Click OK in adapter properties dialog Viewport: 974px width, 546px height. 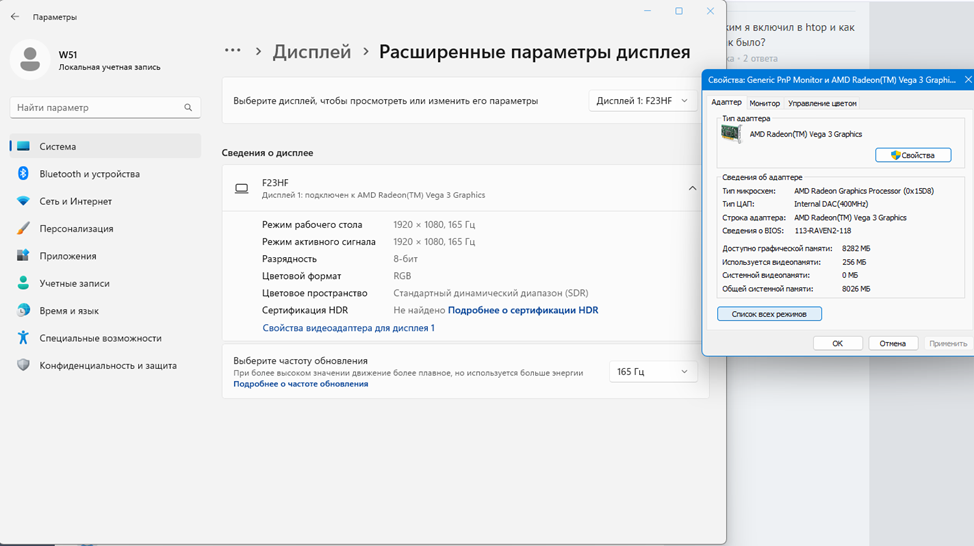(837, 344)
